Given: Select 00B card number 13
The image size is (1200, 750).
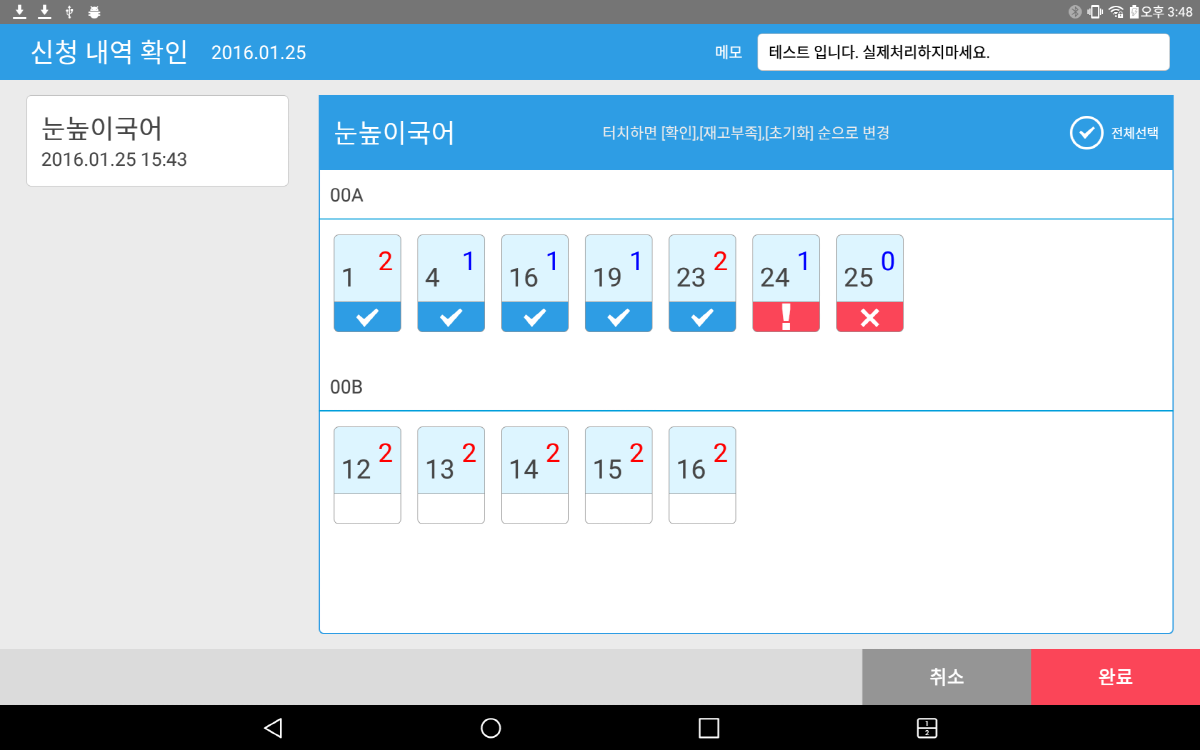Looking at the screenshot, I should [451, 475].
